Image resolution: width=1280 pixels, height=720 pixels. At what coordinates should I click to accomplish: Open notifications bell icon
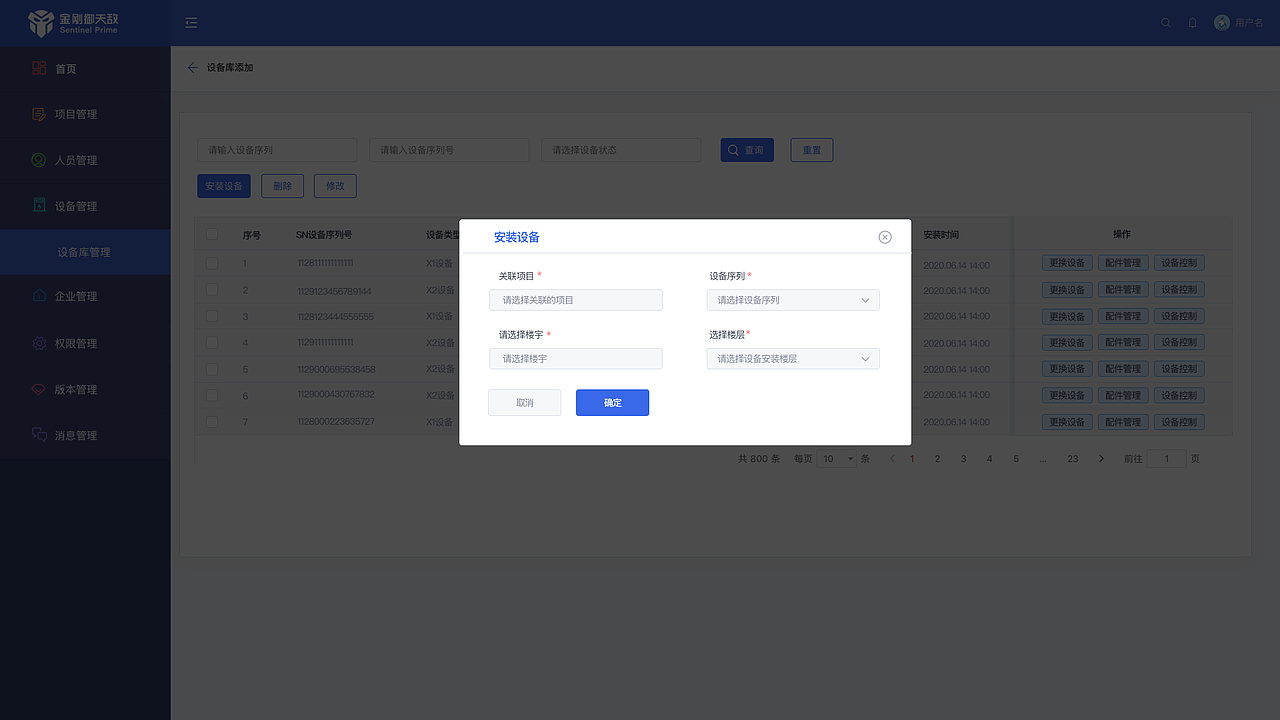pyautogui.click(x=1192, y=23)
